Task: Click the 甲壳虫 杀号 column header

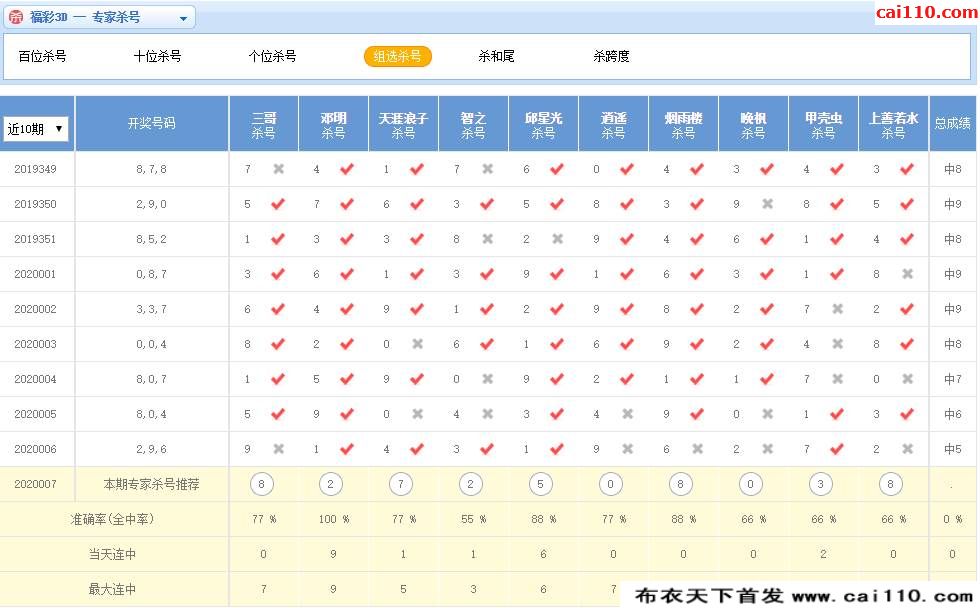Action: point(824,124)
